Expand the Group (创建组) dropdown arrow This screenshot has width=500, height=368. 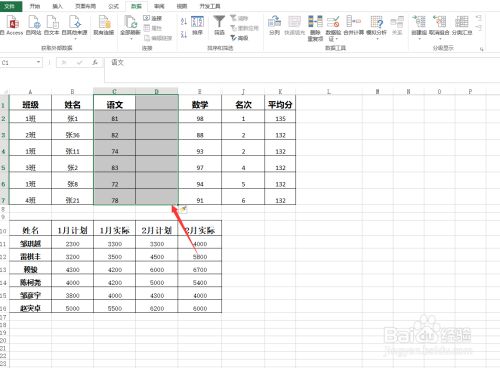point(419,39)
